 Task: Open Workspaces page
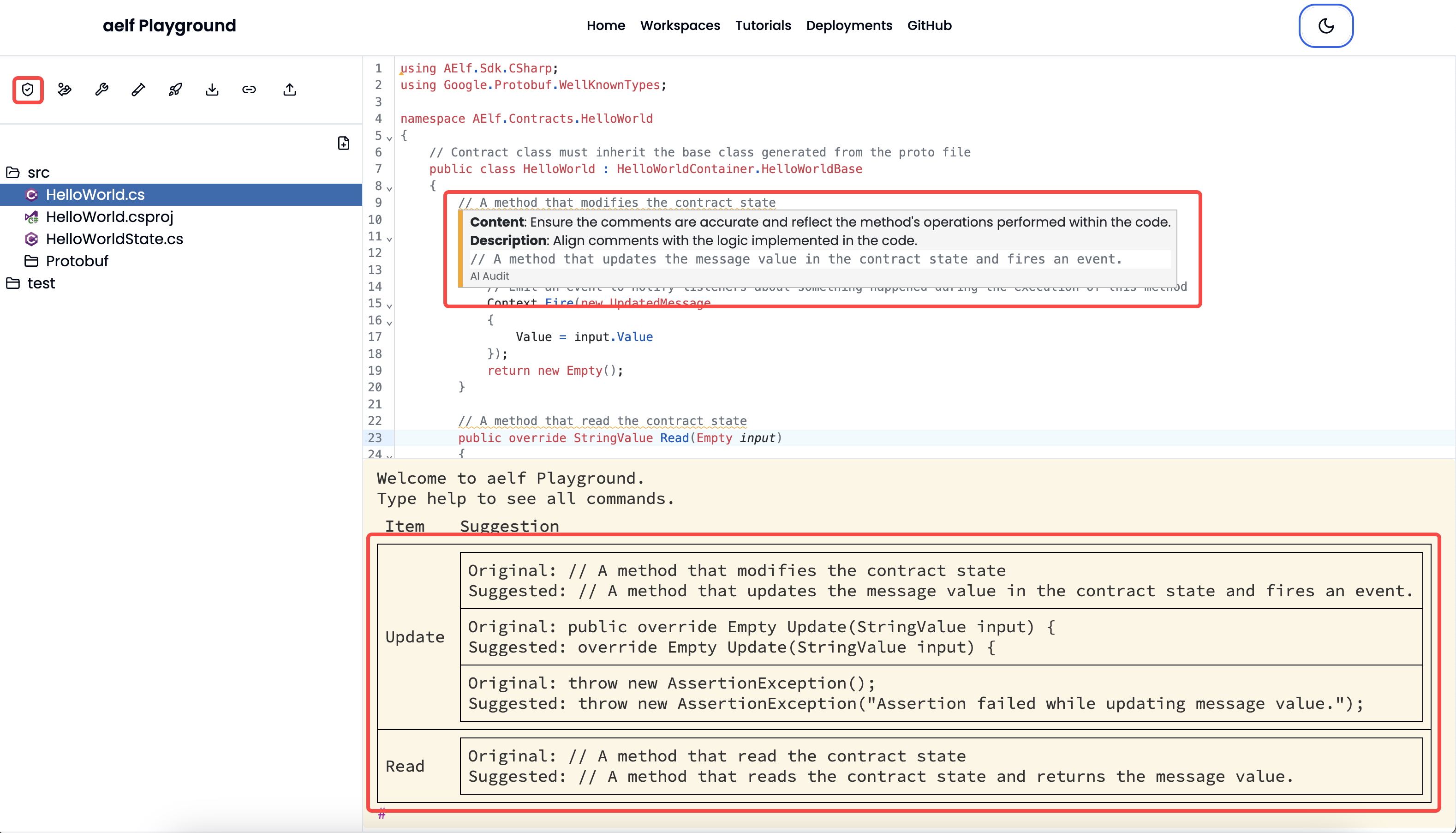680,26
